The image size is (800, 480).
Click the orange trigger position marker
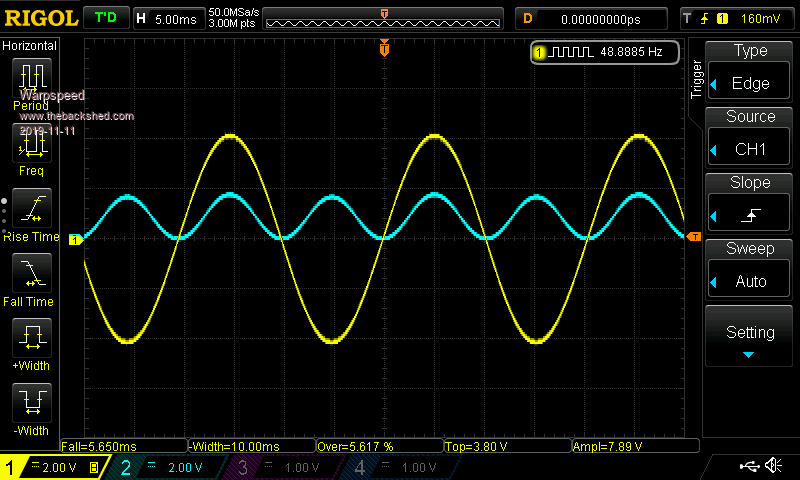tap(384, 48)
